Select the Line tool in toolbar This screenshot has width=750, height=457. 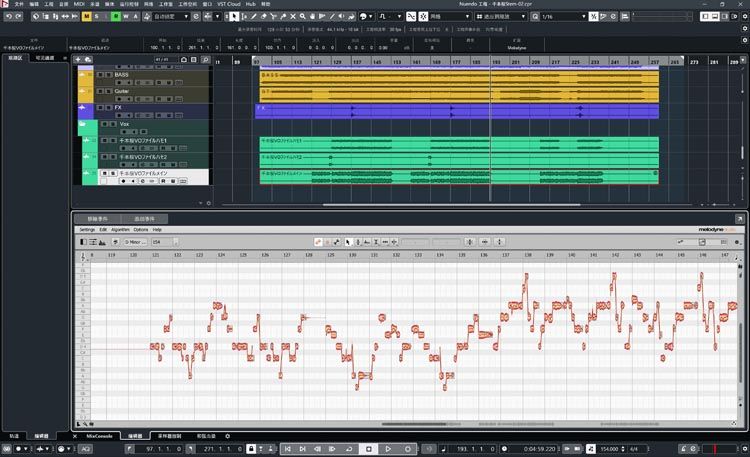[331, 16]
